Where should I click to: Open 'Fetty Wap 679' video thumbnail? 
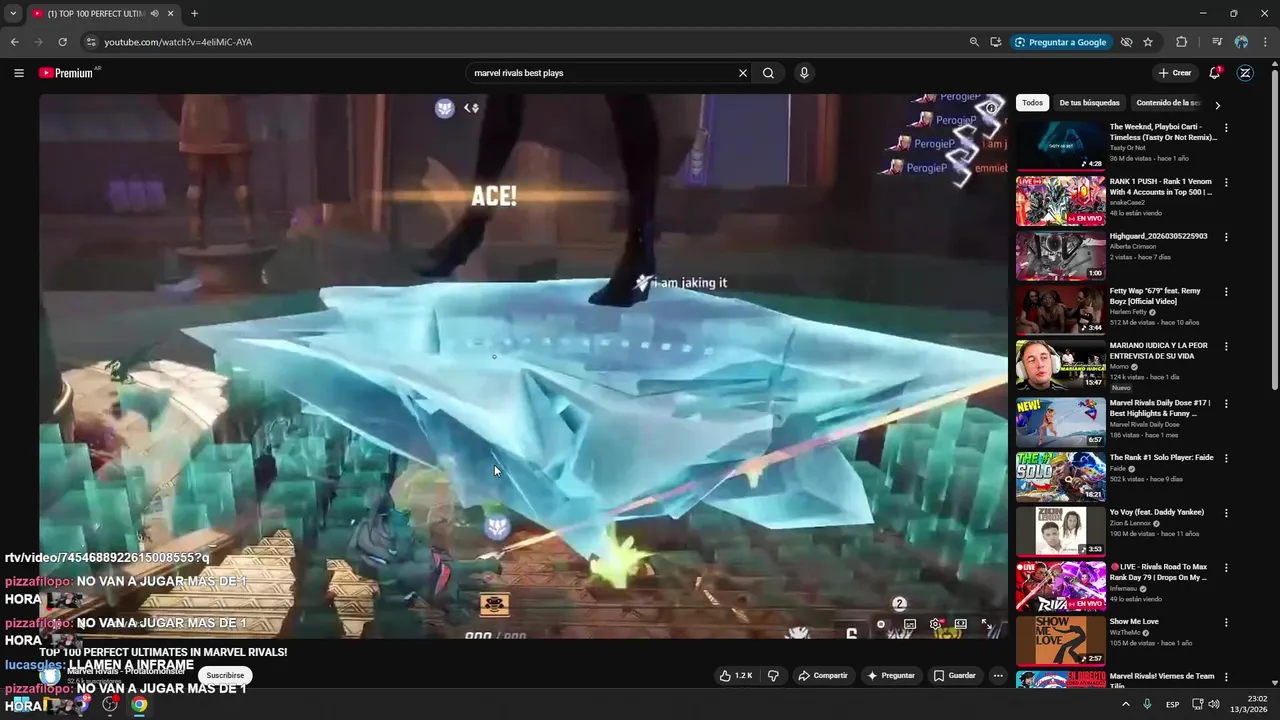[1061, 310]
